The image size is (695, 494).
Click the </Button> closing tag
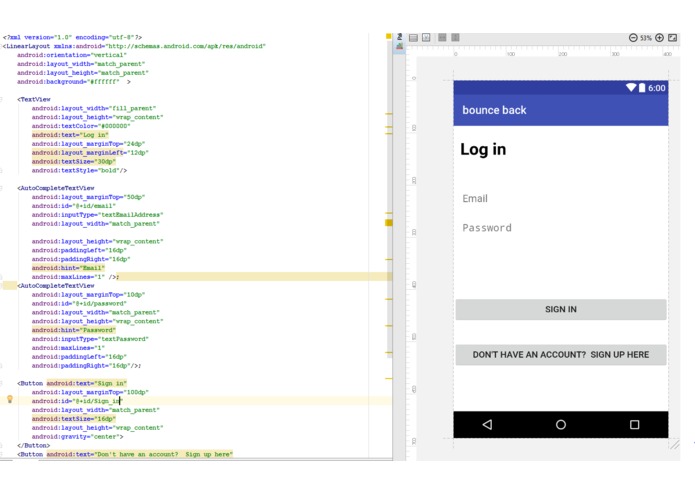[x=34, y=445]
